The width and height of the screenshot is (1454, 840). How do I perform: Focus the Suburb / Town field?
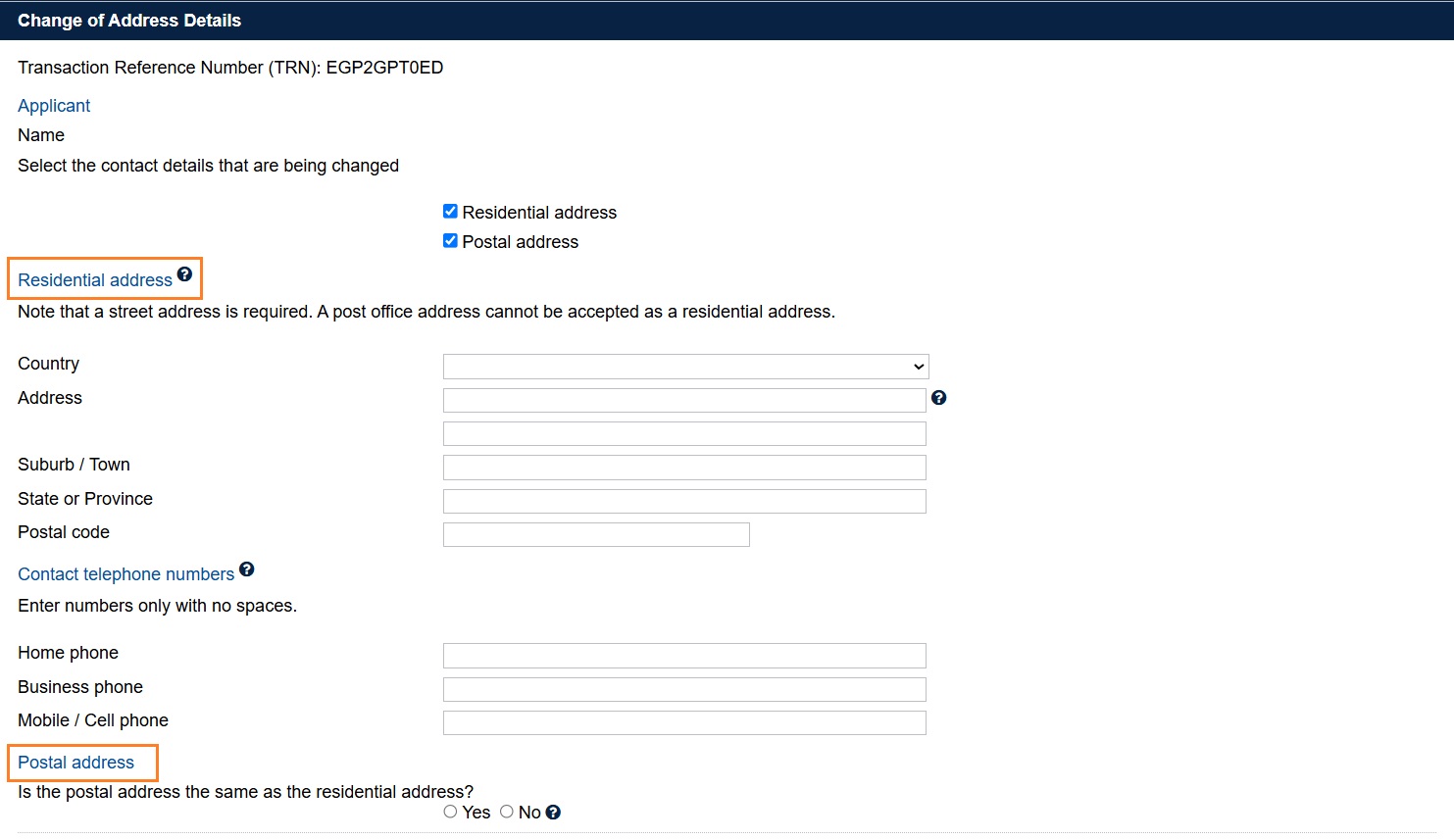(684, 468)
